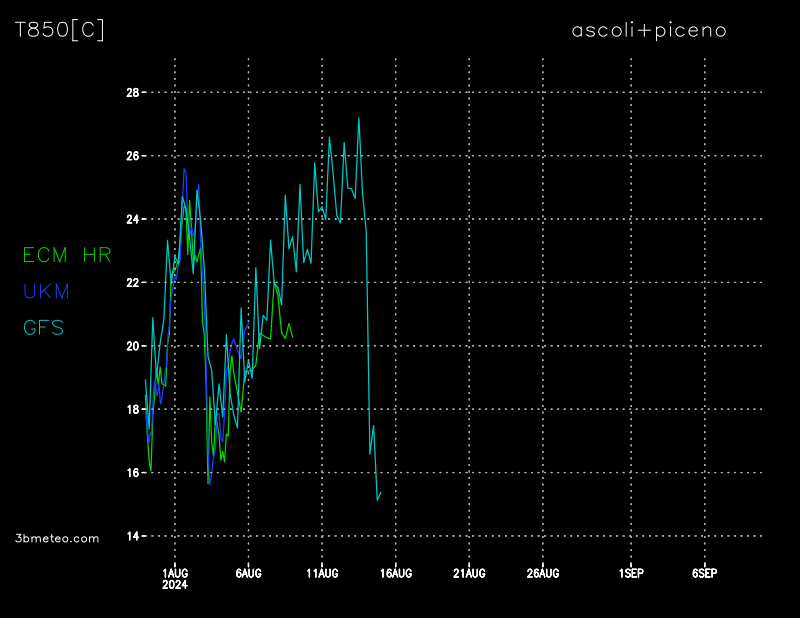Viewport: 800px width, 618px height.
Task: Select the 14 y-axis temperature label
Action: 132,536
